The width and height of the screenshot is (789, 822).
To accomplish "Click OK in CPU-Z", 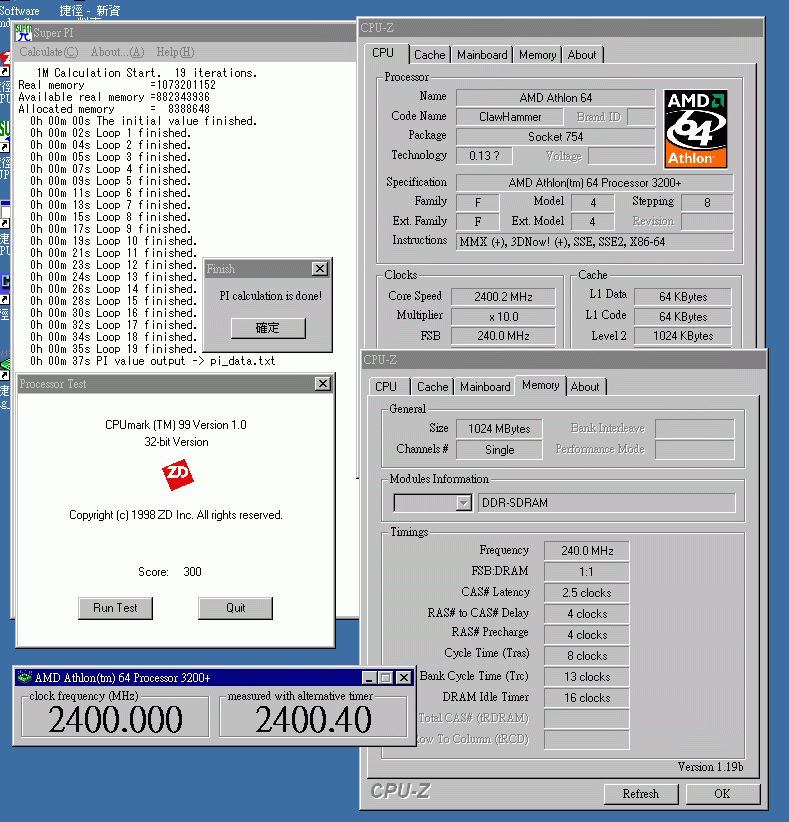I will tap(722, 794).
